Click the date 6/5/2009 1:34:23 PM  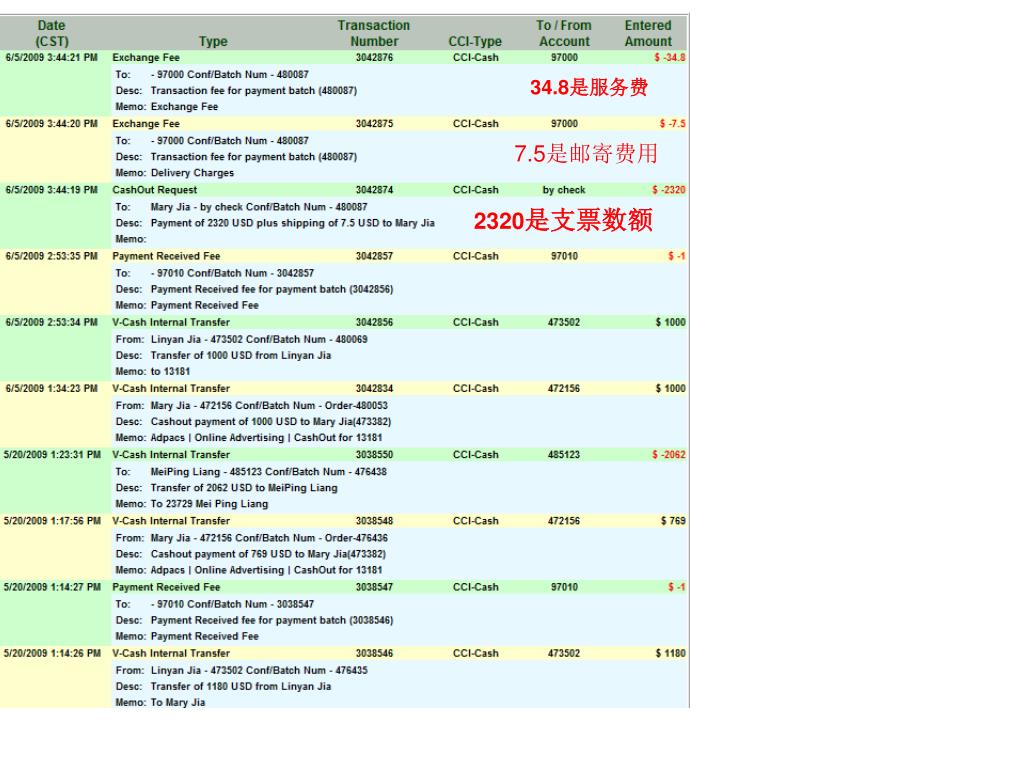[x=52, y=389]
